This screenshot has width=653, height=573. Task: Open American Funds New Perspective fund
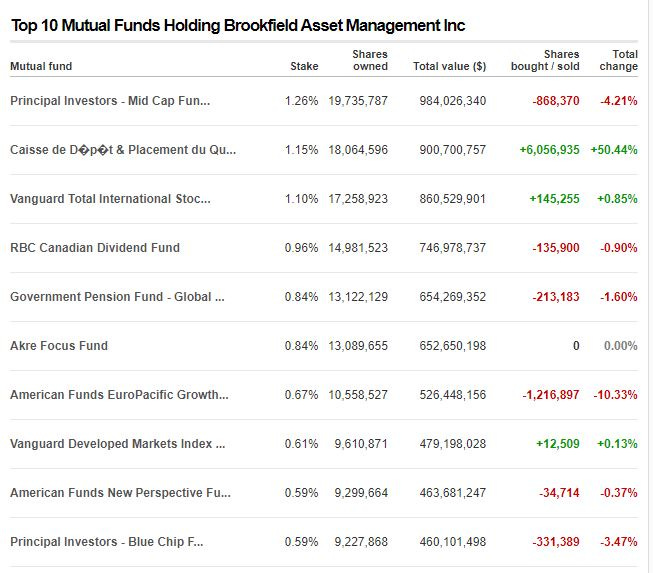120,493
